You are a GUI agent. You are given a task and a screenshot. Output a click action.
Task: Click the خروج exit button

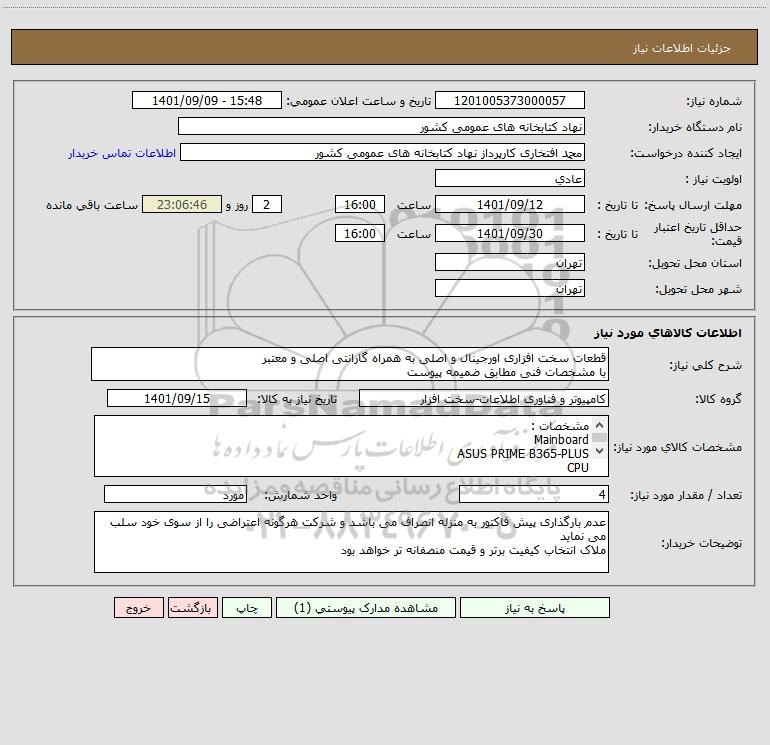[138, 608]
